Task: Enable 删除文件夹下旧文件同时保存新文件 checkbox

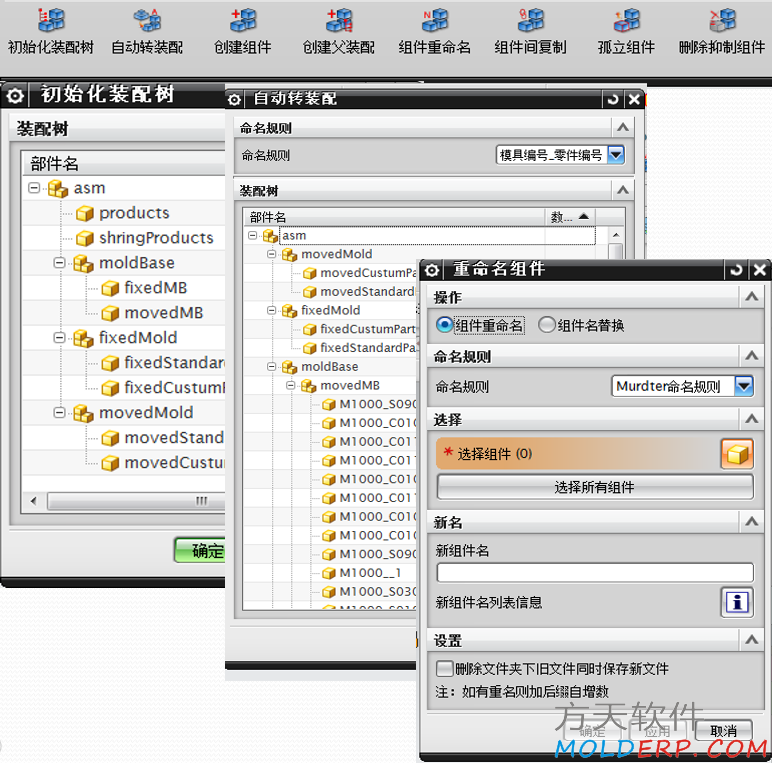Action: click(x=445, y=668)
